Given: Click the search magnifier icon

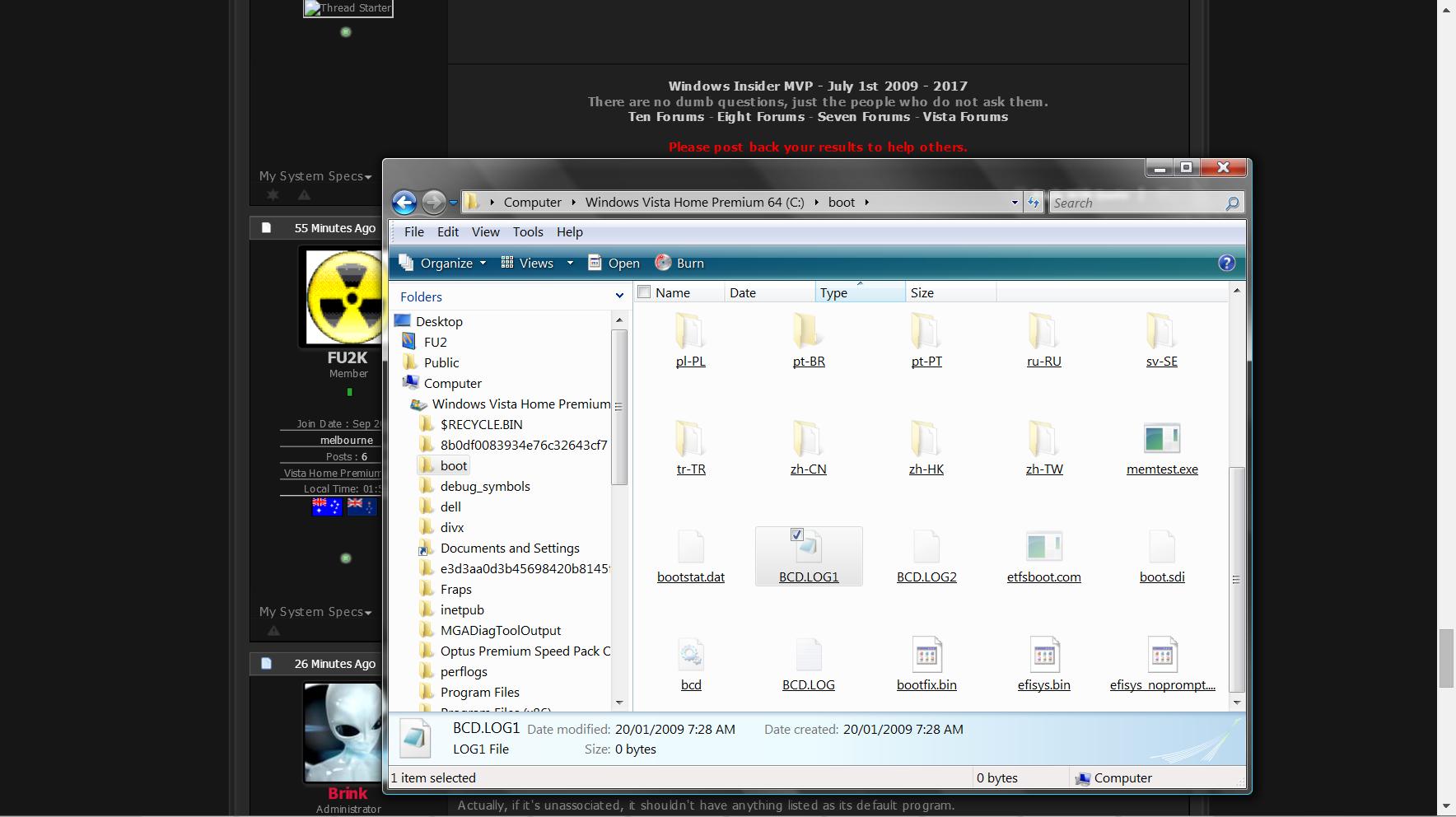Looking at the screenshot, I should pyautogui.click(x=1232, y=203).
